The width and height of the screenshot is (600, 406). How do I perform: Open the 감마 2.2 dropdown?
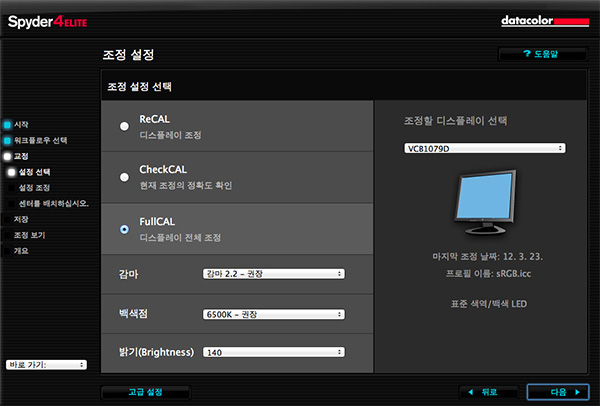[273, 273]
